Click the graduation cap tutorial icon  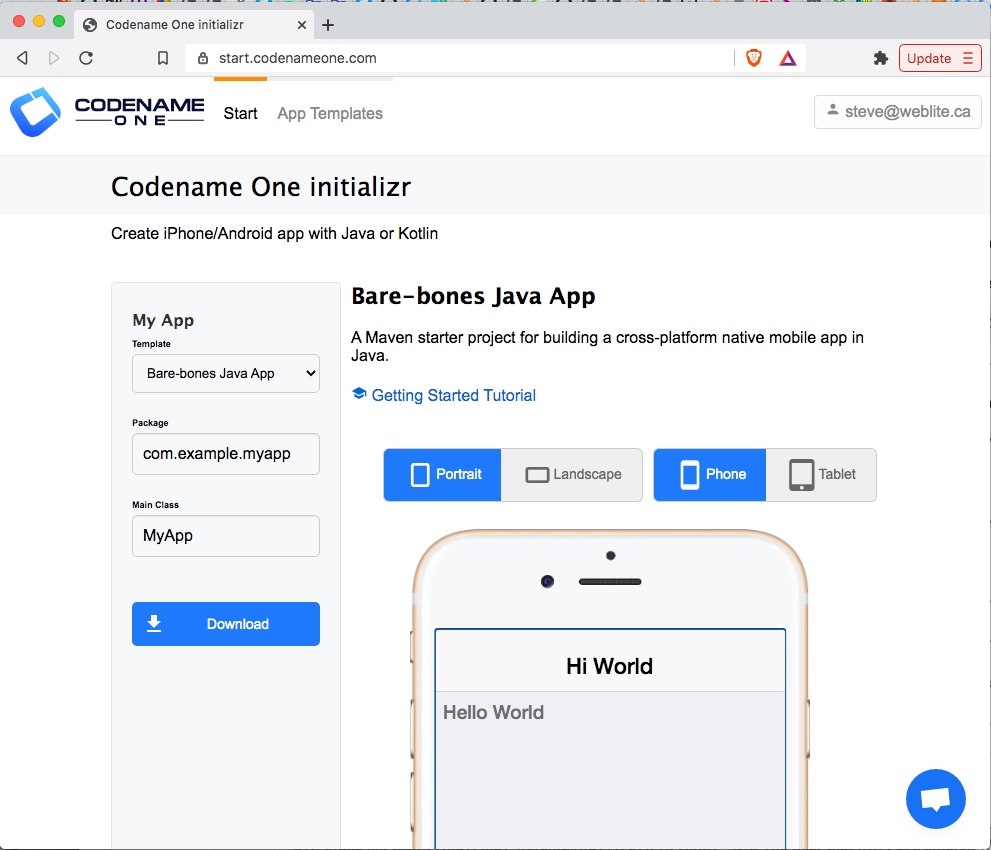[359, 393]
